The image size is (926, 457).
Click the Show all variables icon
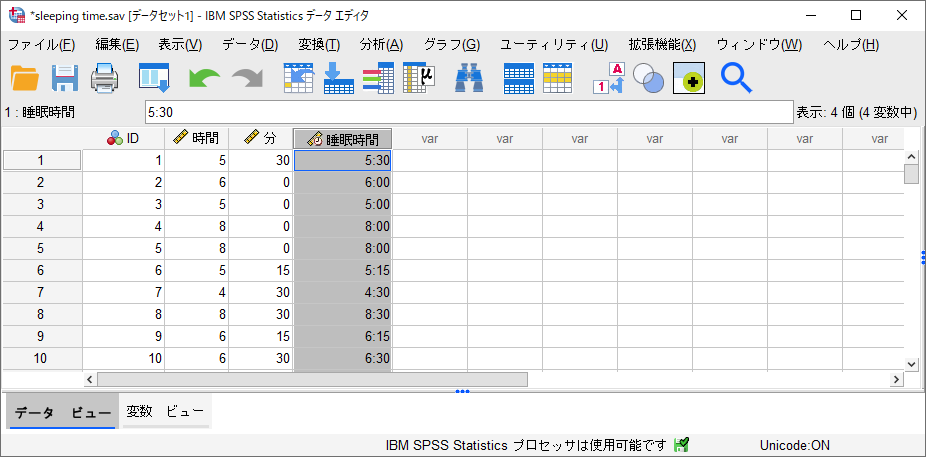(x=689, y=78)
